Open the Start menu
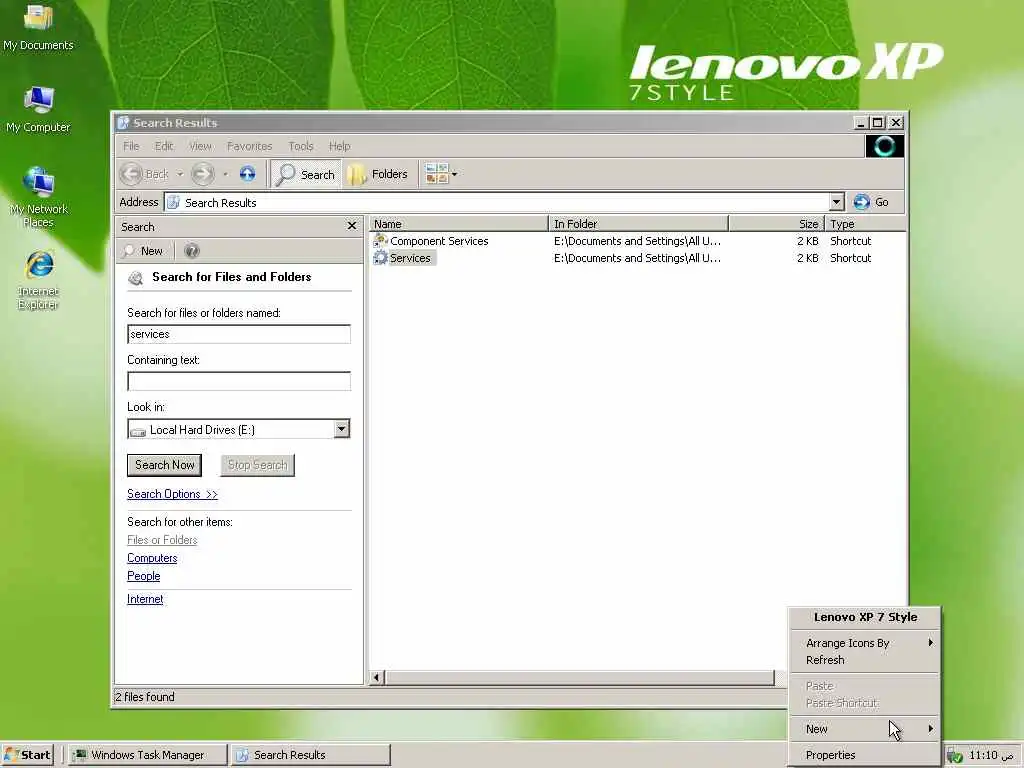The height and width of the screenshot is (768, 1024). coord(27,755)
